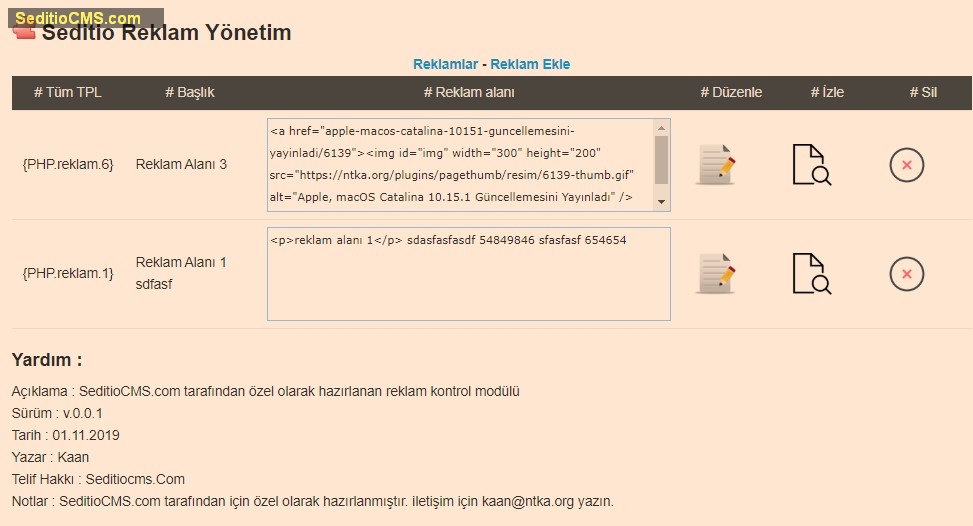This screenshot has width=973, height=526.
Task: Focus the Reklam Alanı 3 code textarea
Action: coord(460,165)
